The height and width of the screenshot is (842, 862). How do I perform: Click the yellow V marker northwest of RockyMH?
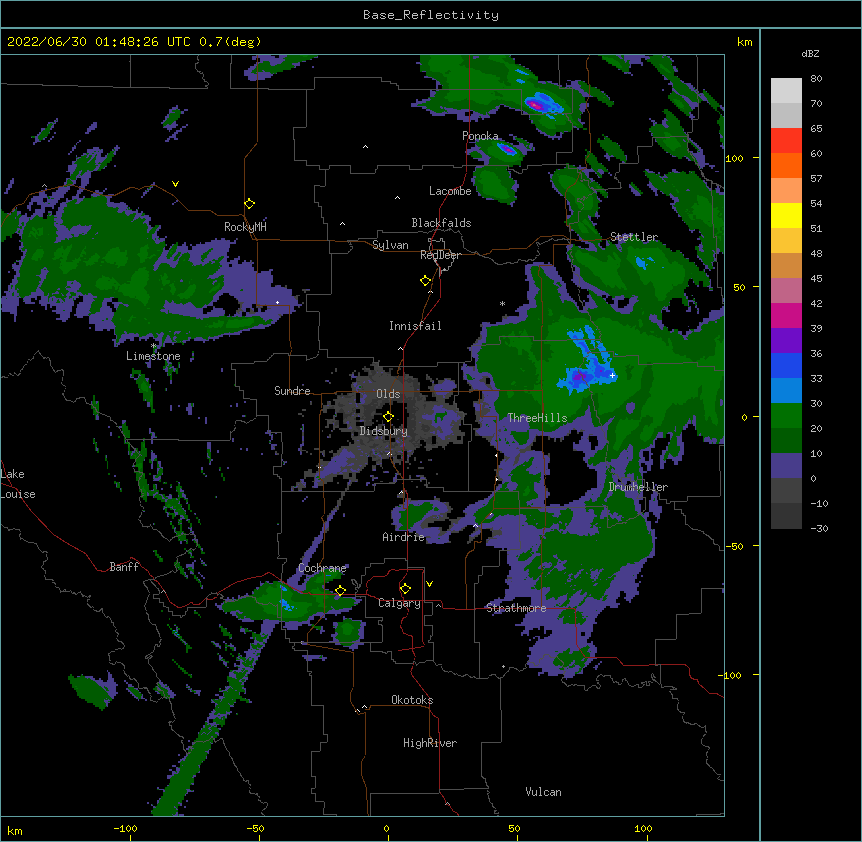175,184
